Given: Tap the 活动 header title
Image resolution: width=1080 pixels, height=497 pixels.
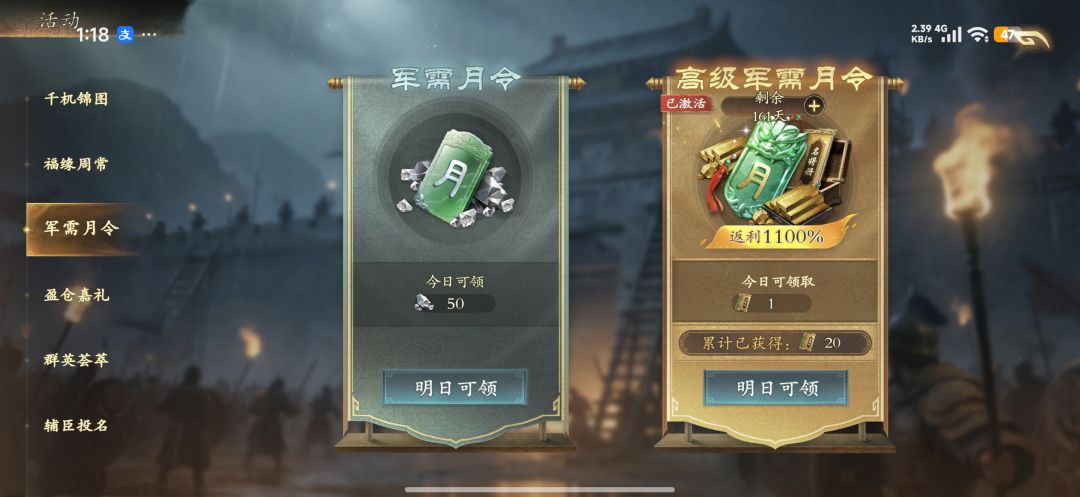Looking at the screenshot, I should coord(59,19).
